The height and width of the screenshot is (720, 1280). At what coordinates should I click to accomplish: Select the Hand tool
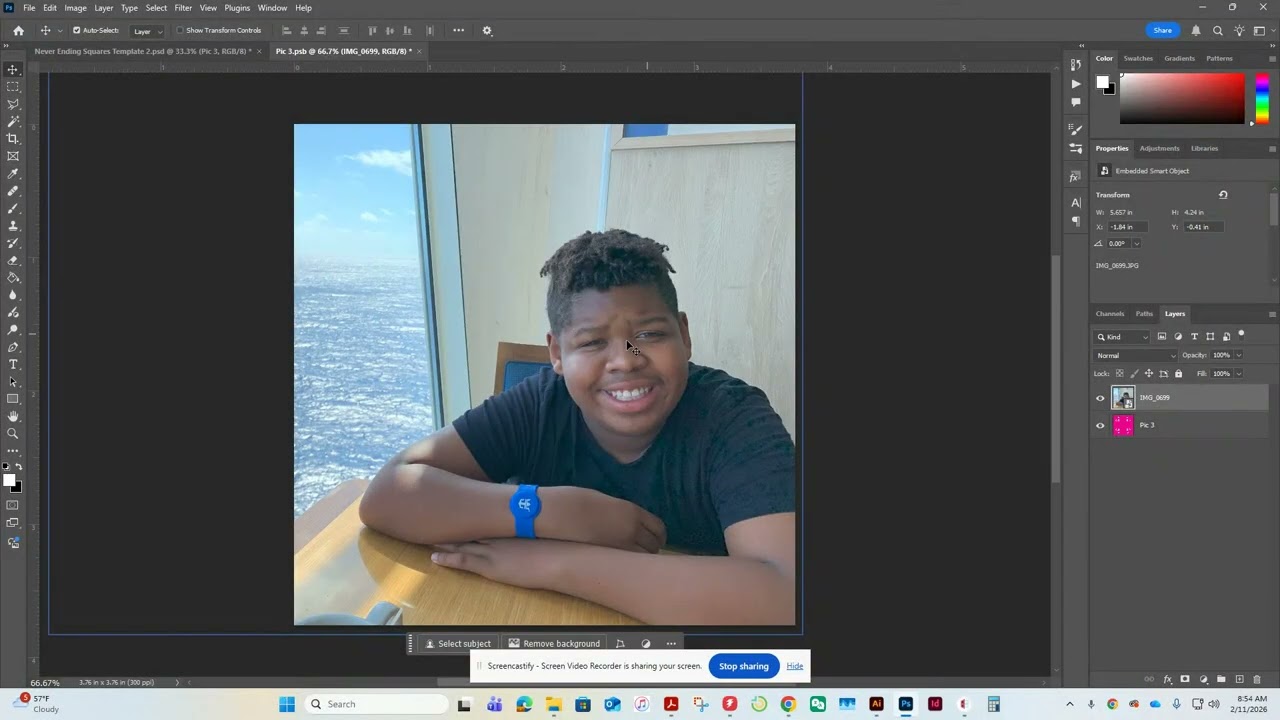click(x=13, y=416)
